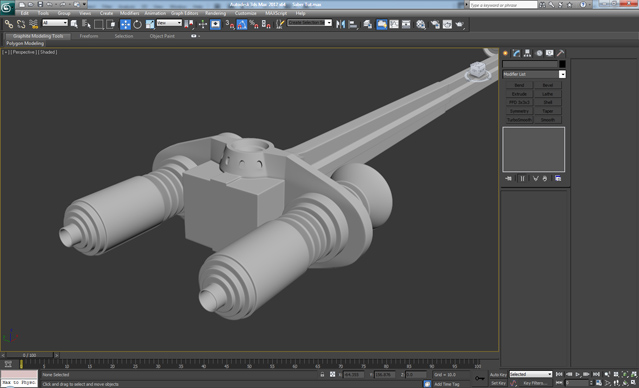Expand the ribbon options arrow next to Object Paint
Image resolution: width=639 pixels, height=388 pixels.
[x=198, y=36]
